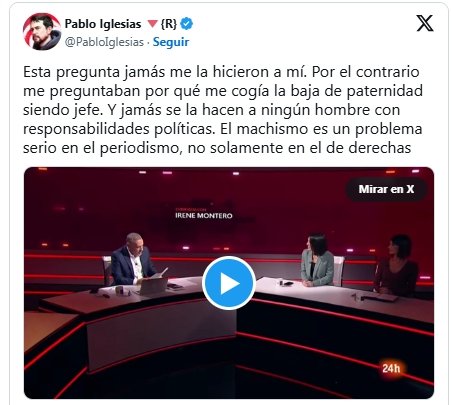Click the red triangle emoji beside the name
Image resolution: width=452 pixels, height=405 pixels.
pos(152,24)
